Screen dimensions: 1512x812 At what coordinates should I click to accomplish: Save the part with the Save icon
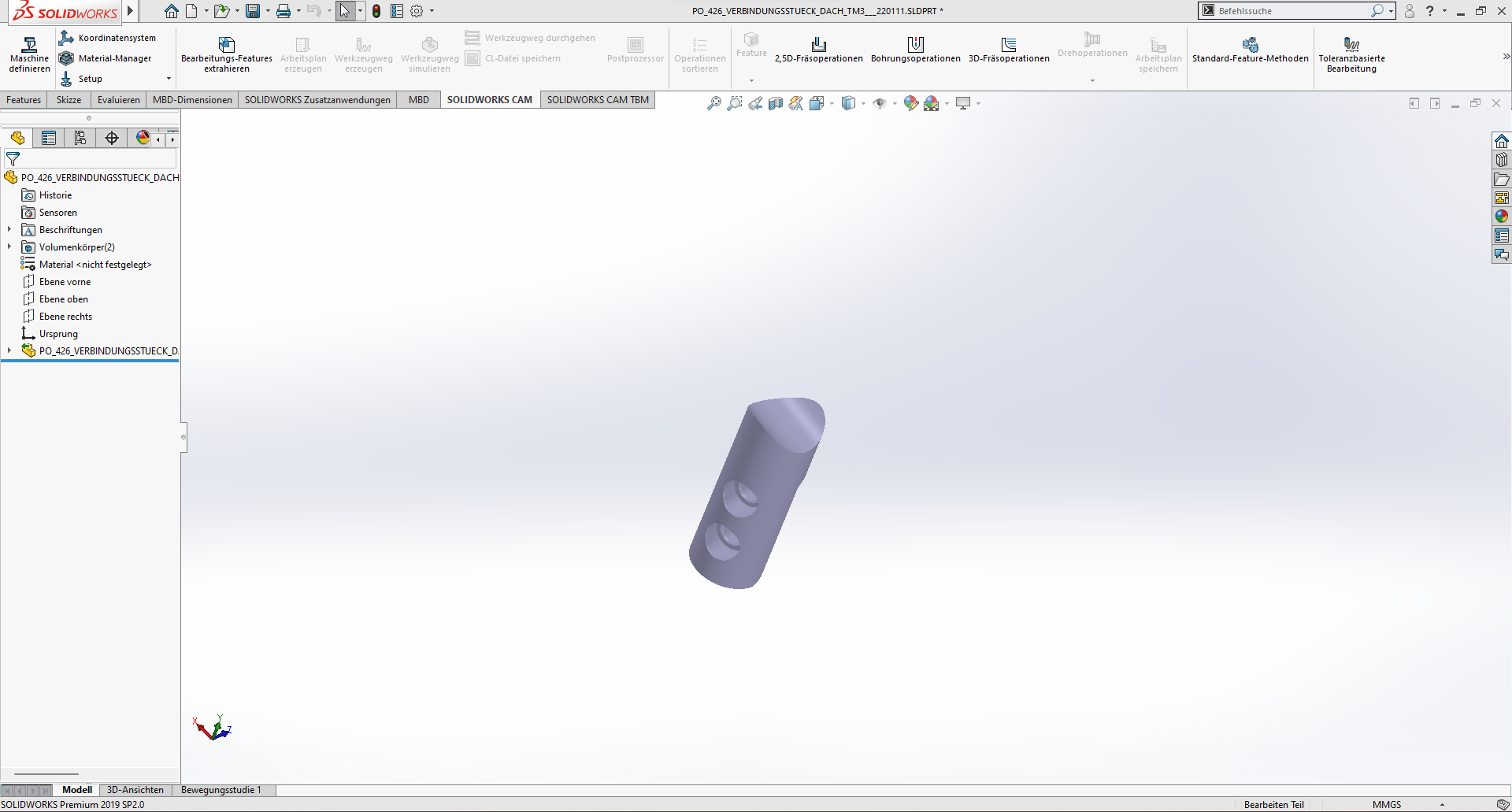pos(253,11)
